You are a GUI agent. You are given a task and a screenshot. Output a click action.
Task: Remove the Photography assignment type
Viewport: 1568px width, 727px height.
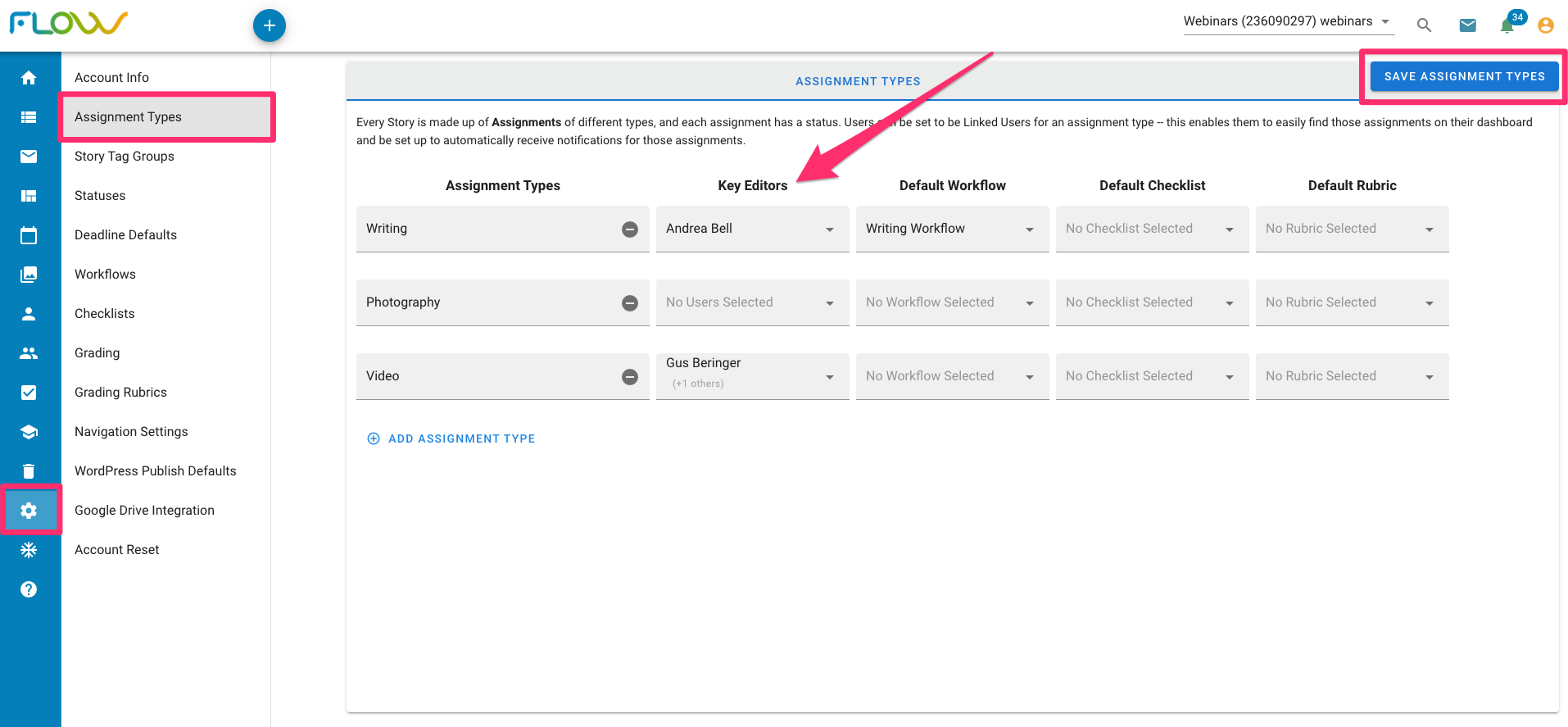(x=630, y=303)
